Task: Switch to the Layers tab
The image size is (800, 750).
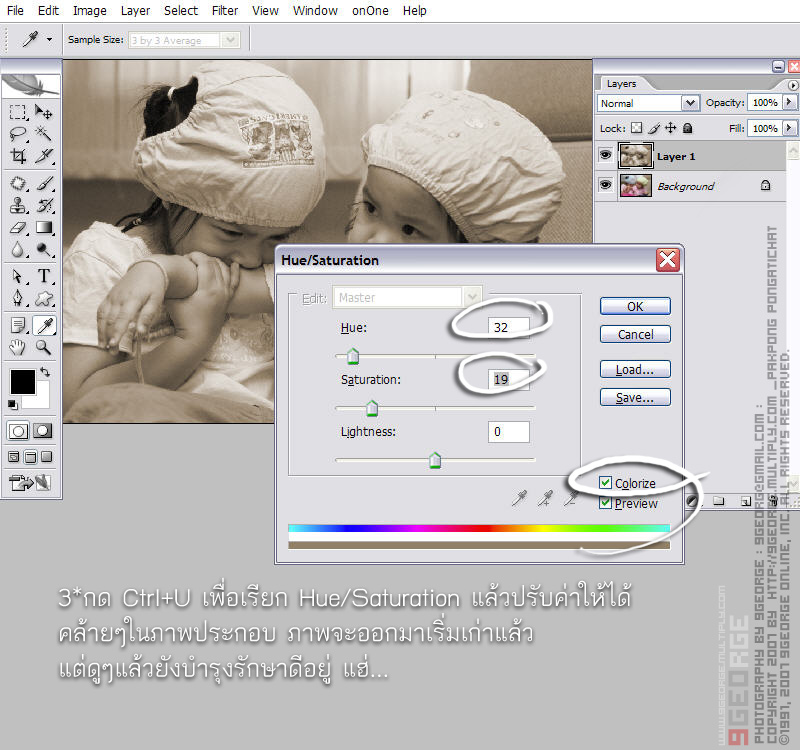Action: pyautogui.click(x=621, y=83)
